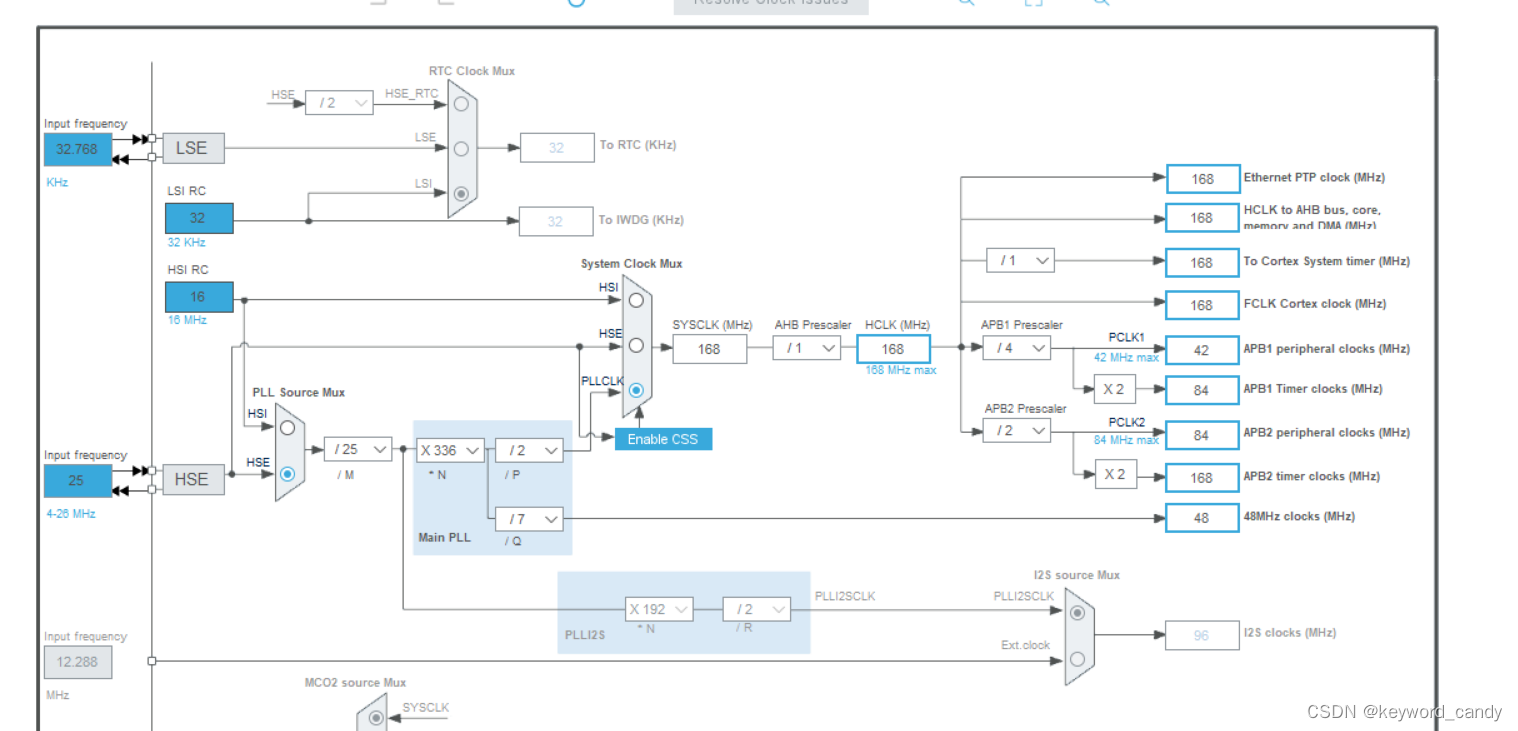Open the Cortex System timer /1 dropdown

[x=1020, y=260]
